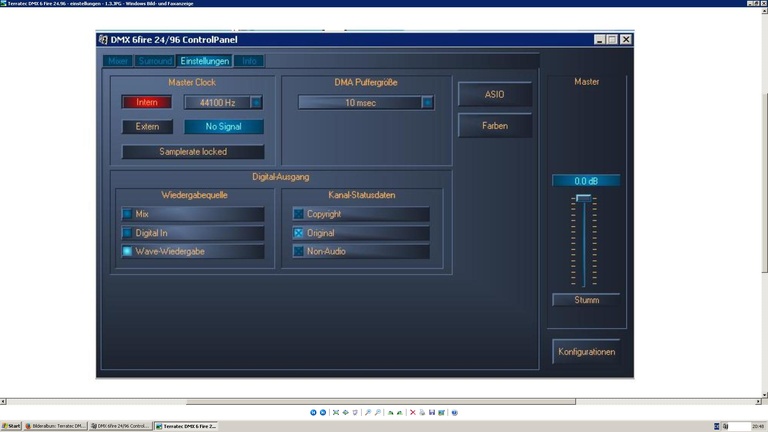Expand the DMA Puffergröße 10 msec dropdown

click(x=428, y=102)
